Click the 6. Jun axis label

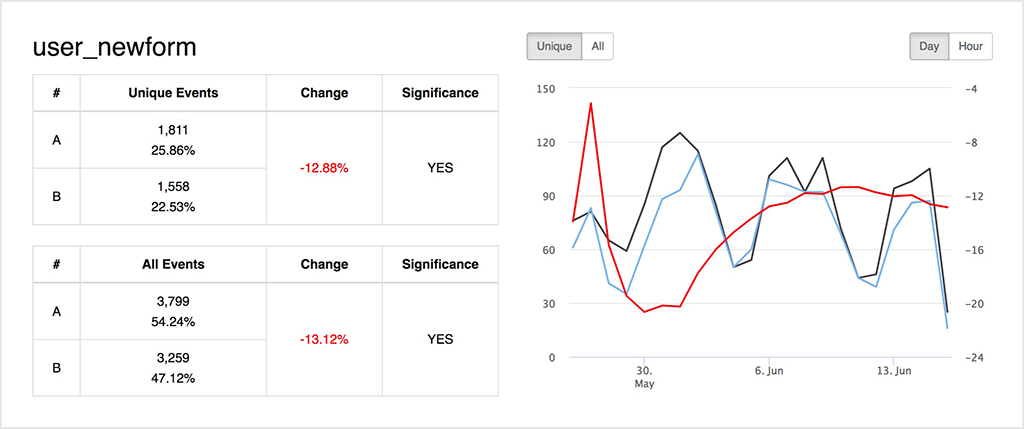click(x=769, y=370)
